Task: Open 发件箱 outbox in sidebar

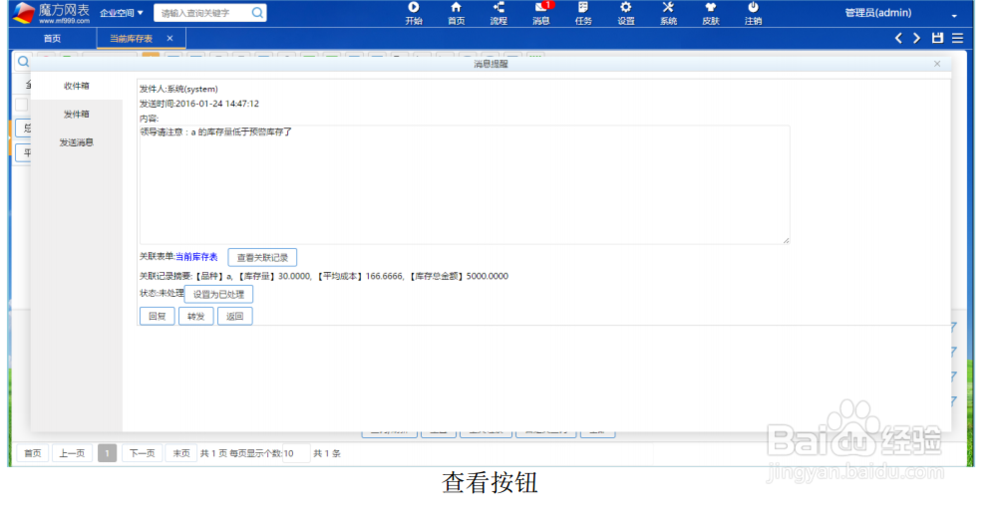Action: tap(77, 114)
